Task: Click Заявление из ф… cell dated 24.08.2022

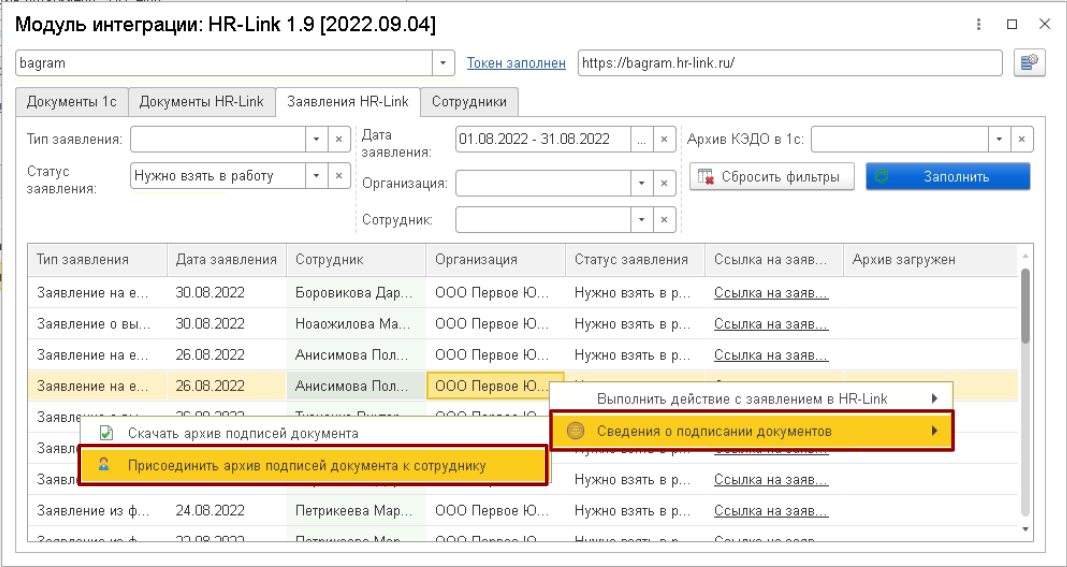Action: point(98,511)
